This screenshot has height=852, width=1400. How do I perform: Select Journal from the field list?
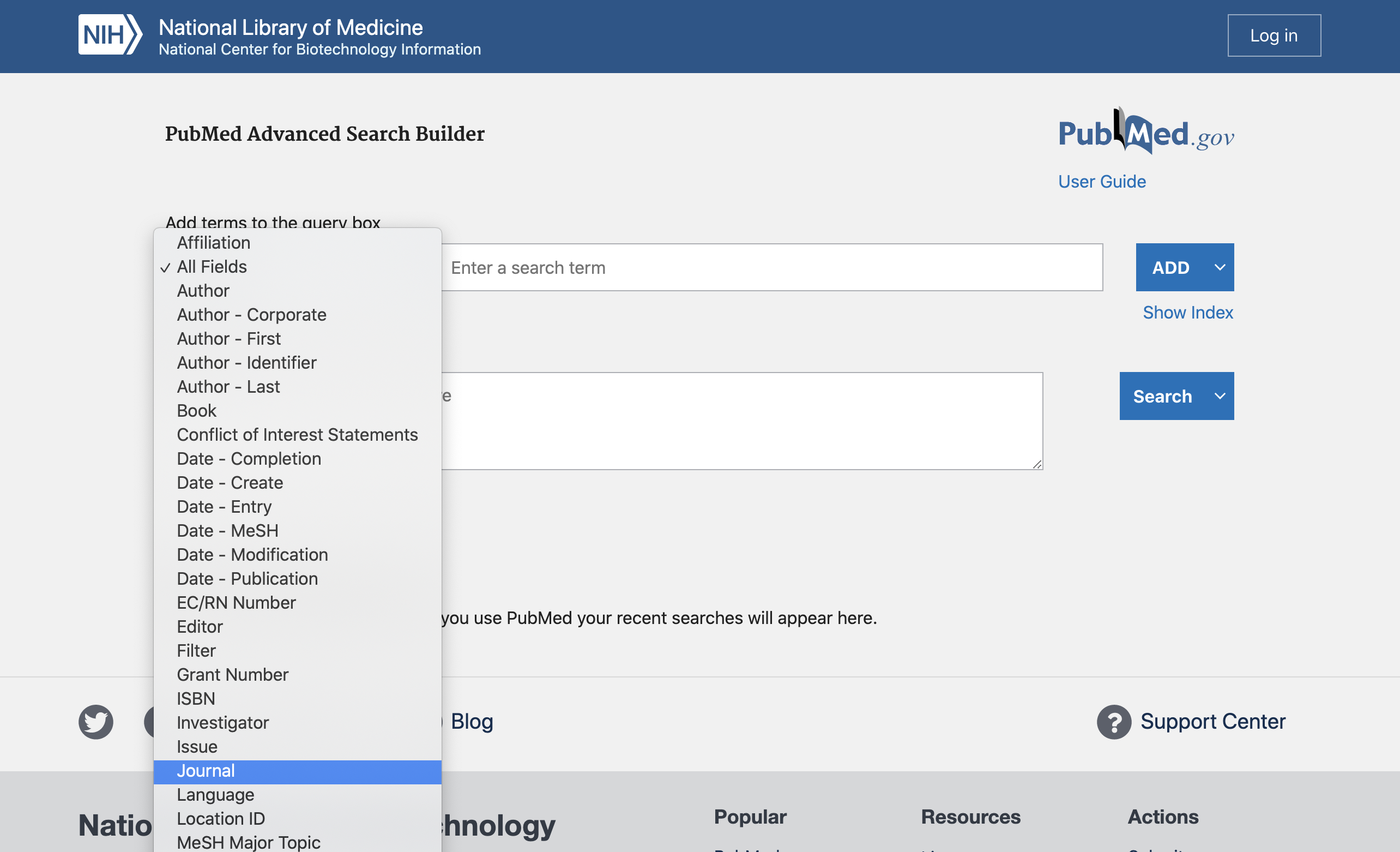point(206,771)
